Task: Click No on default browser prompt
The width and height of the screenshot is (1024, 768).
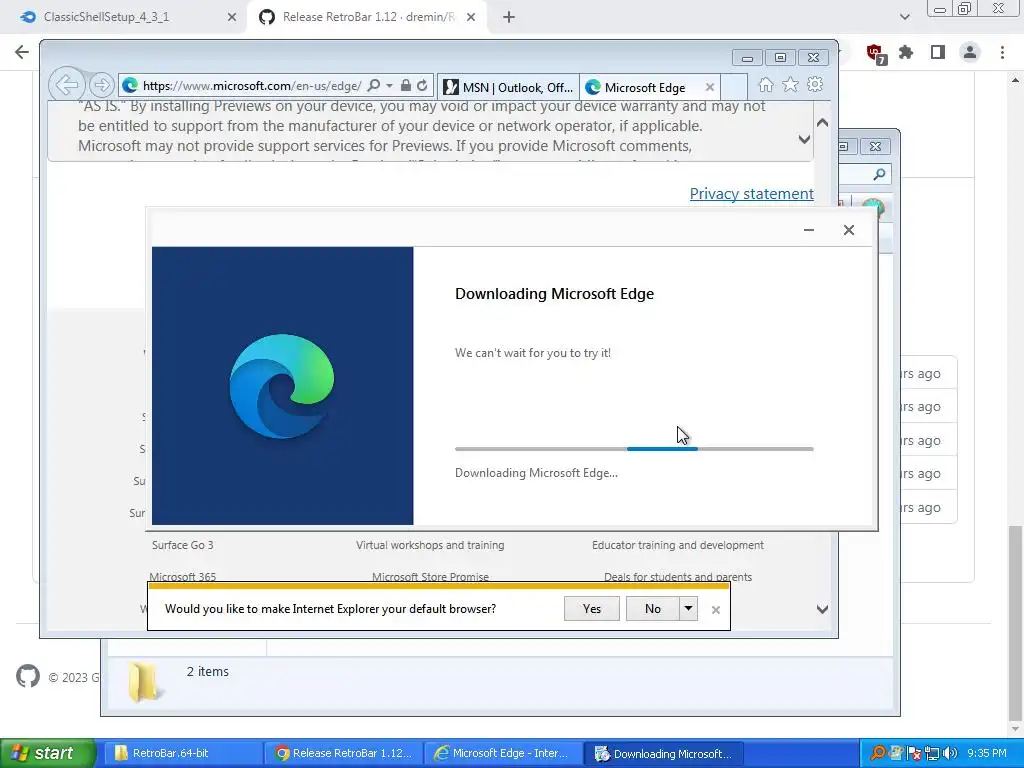Action: click(x=652, y=609)
